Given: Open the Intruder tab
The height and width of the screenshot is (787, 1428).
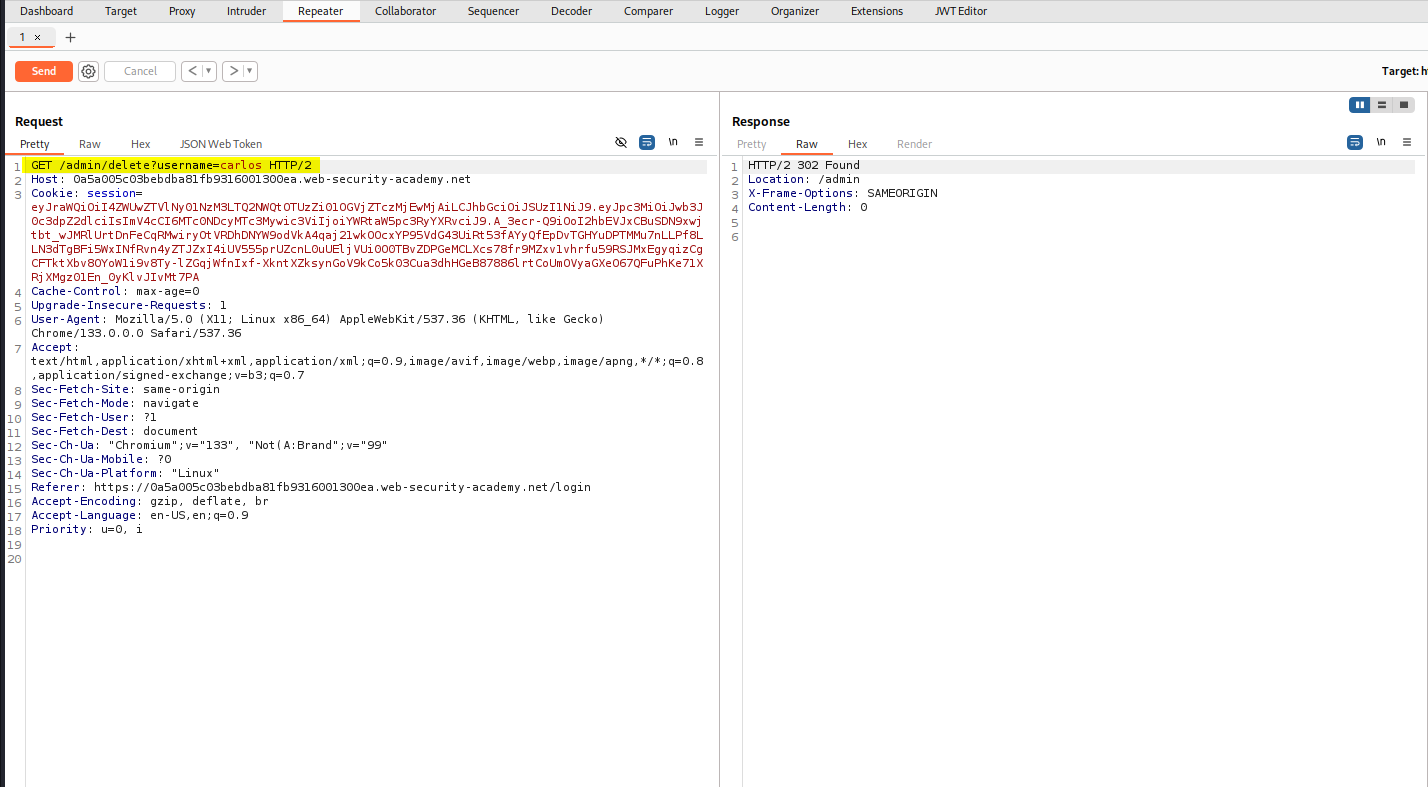Looking at the screenshot, I should tap(246, 11).
